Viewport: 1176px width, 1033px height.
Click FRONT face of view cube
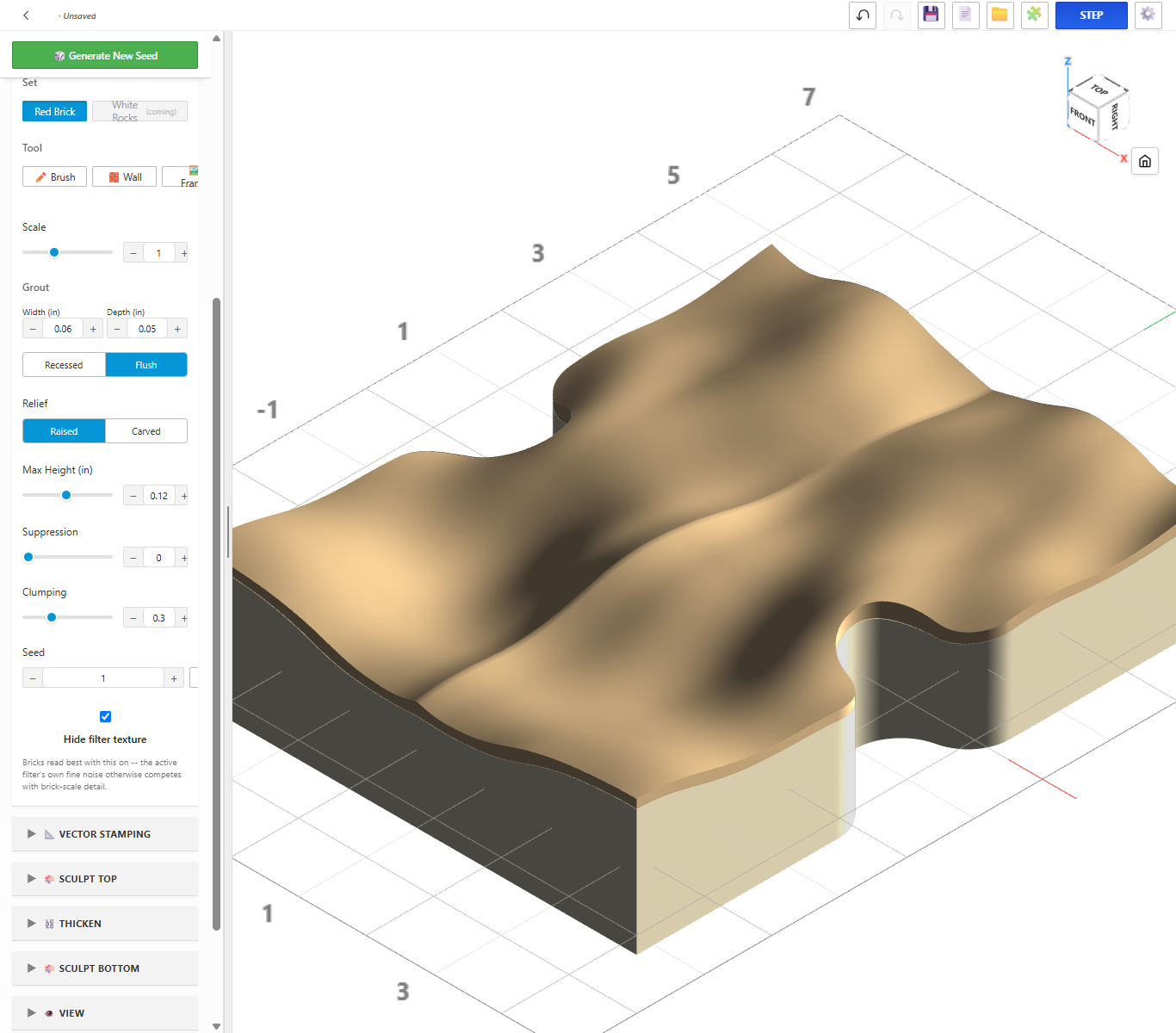pyautogui.click(x=1082, y=115)
